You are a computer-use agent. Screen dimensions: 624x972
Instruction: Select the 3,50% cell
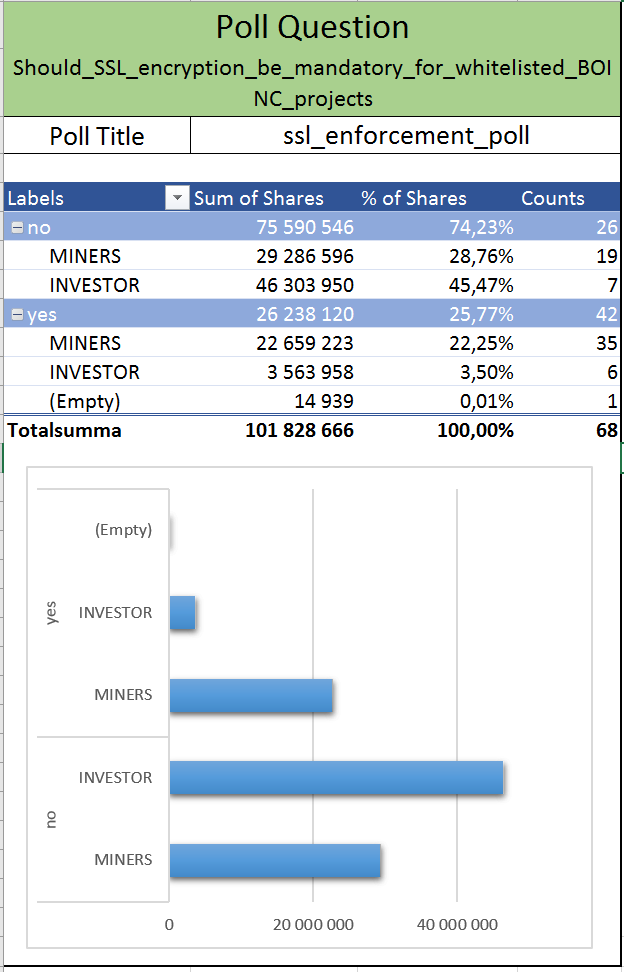coord(487,372)
